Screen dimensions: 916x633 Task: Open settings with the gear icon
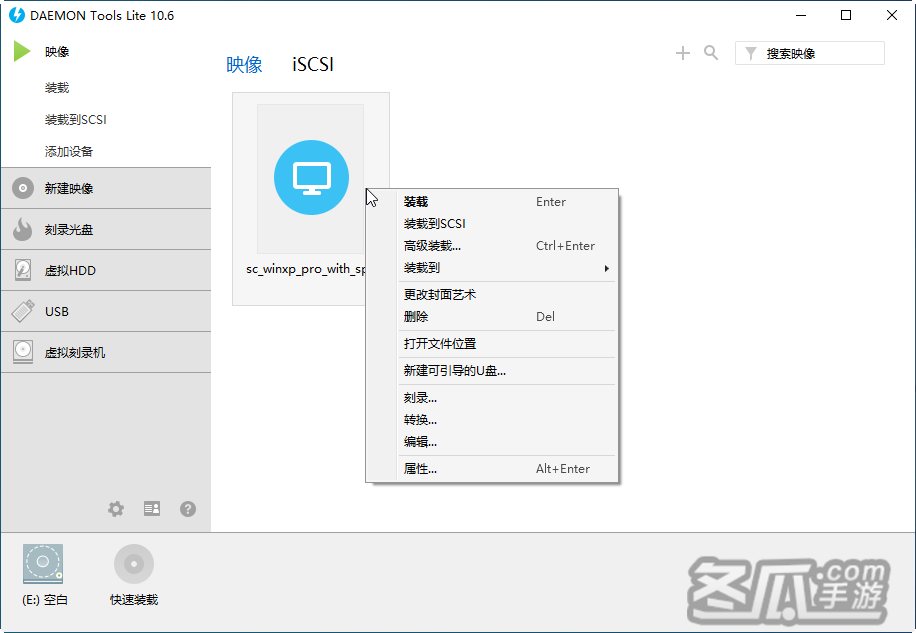click(116, 509)
